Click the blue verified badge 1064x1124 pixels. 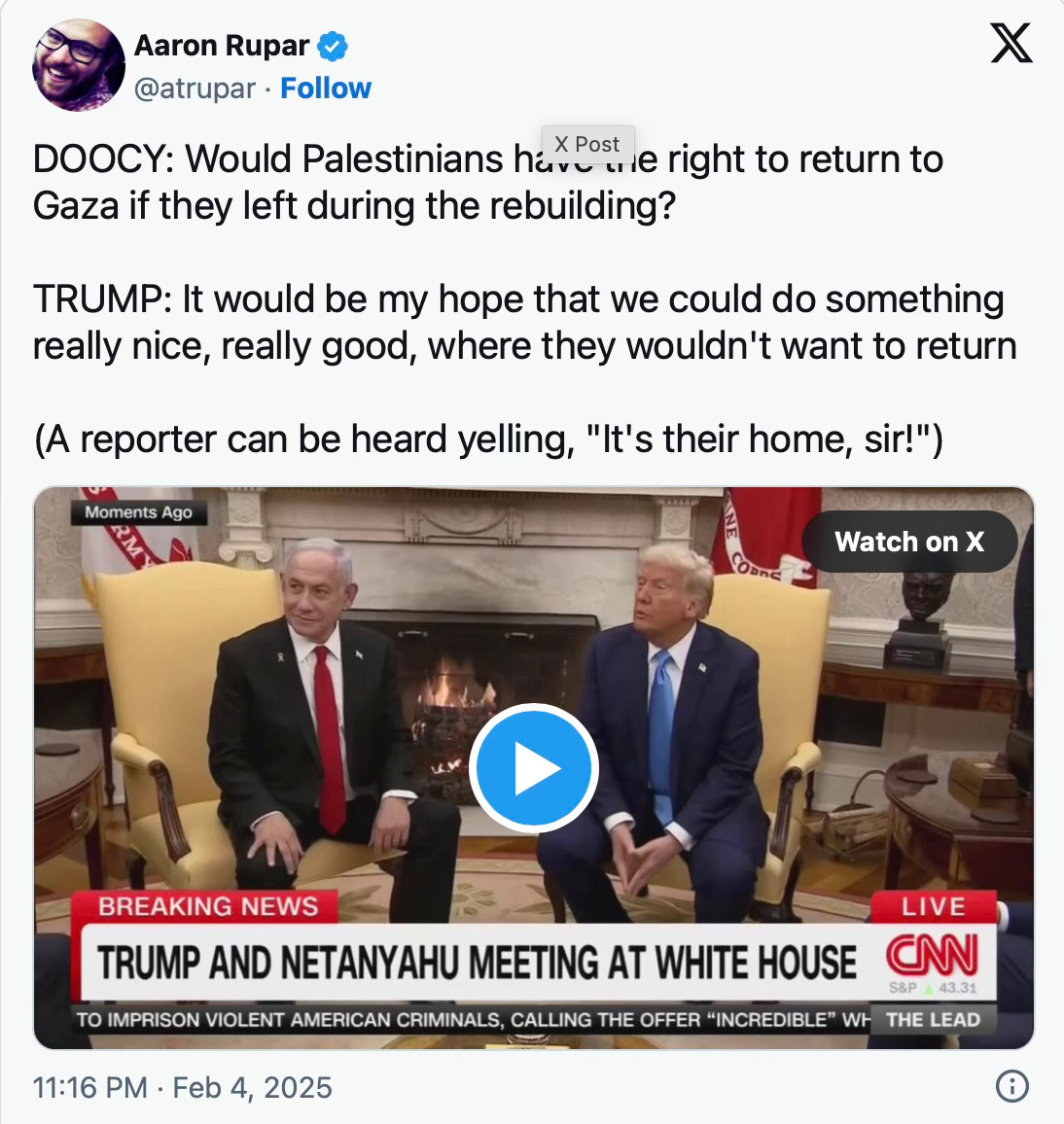[x=333, y=46]
